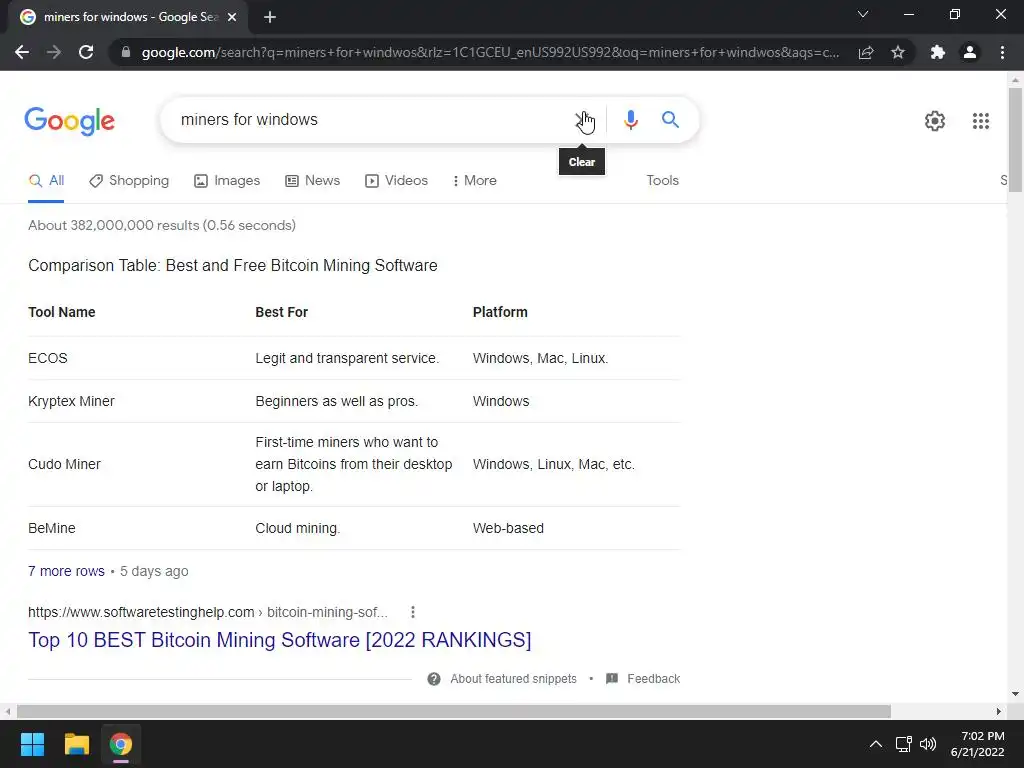Show hidden system tray icons

click(876, 744)
